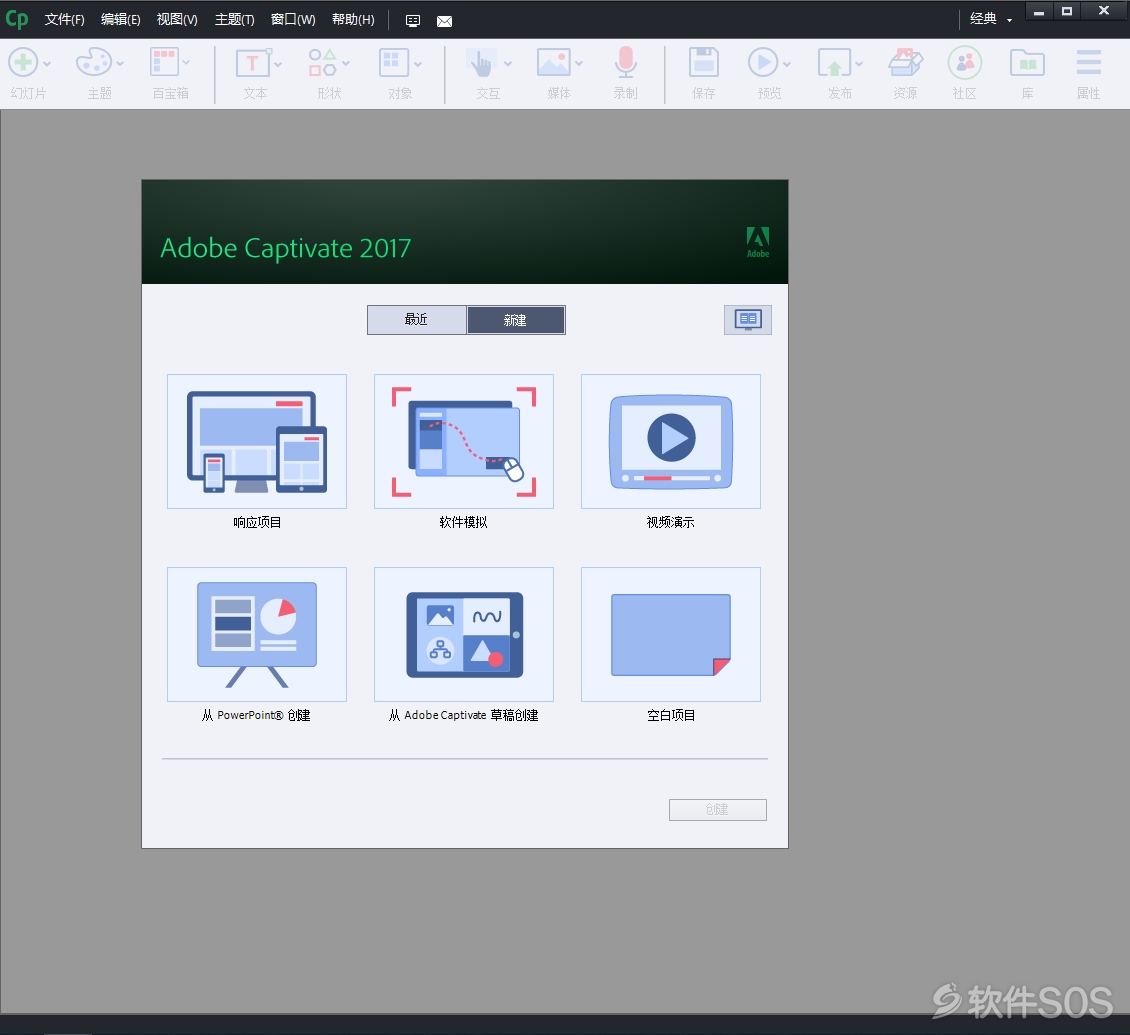Open the 窗口(W) menu
This screenshot has height=1035, width=1130.
293,19
